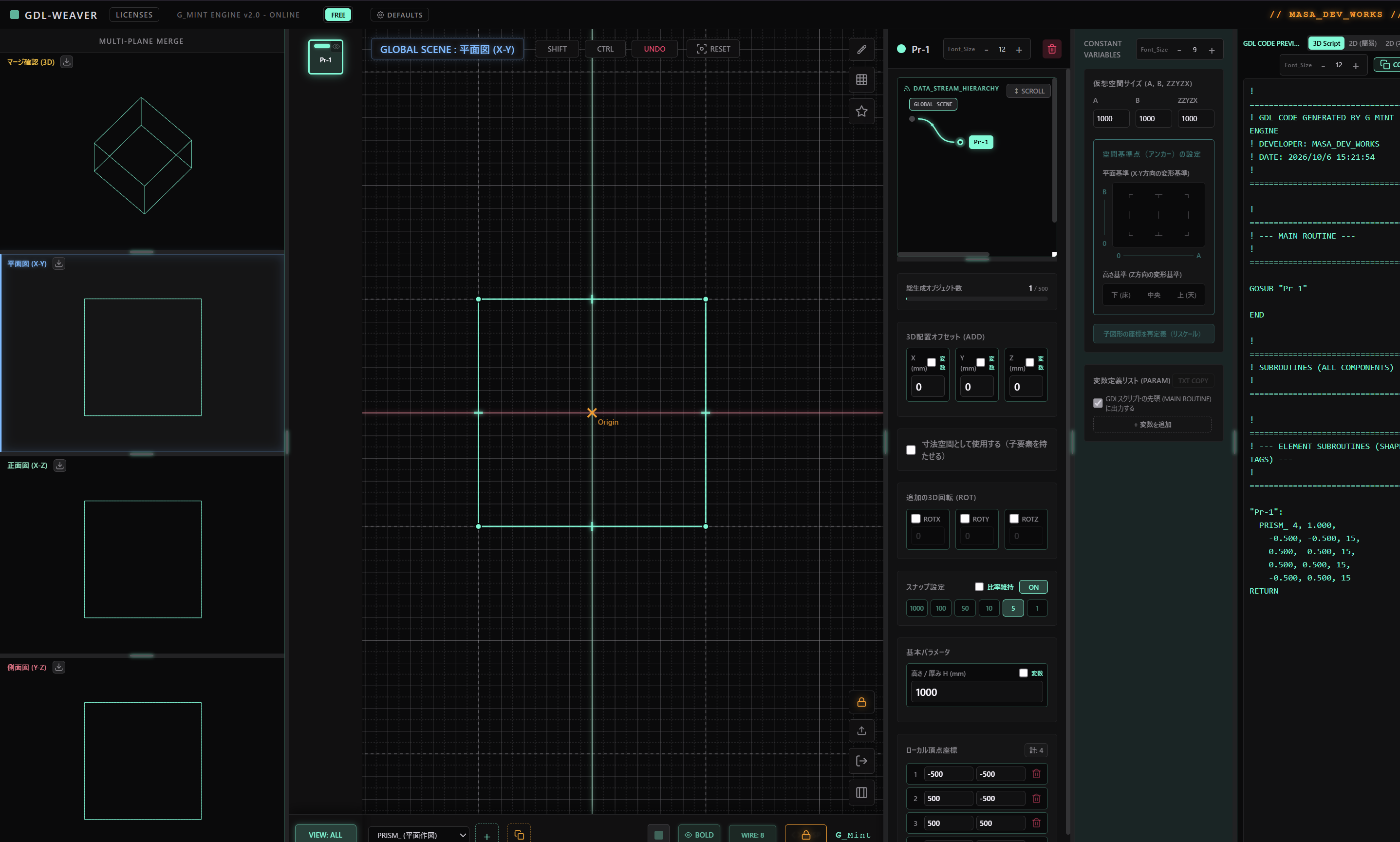The height and width of the screenshot is (842, 1400).
Task: Toggle the snap ON button
Action: (x=1033, y=587)
